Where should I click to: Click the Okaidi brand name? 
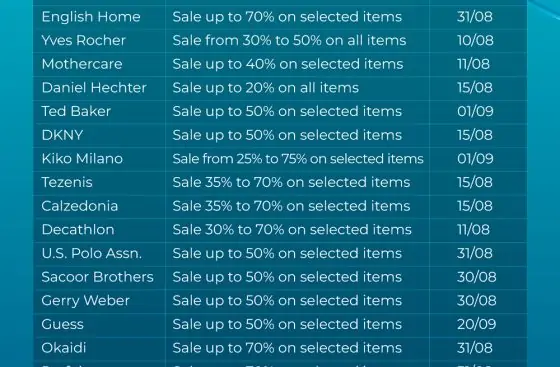[x=64, y=348]
